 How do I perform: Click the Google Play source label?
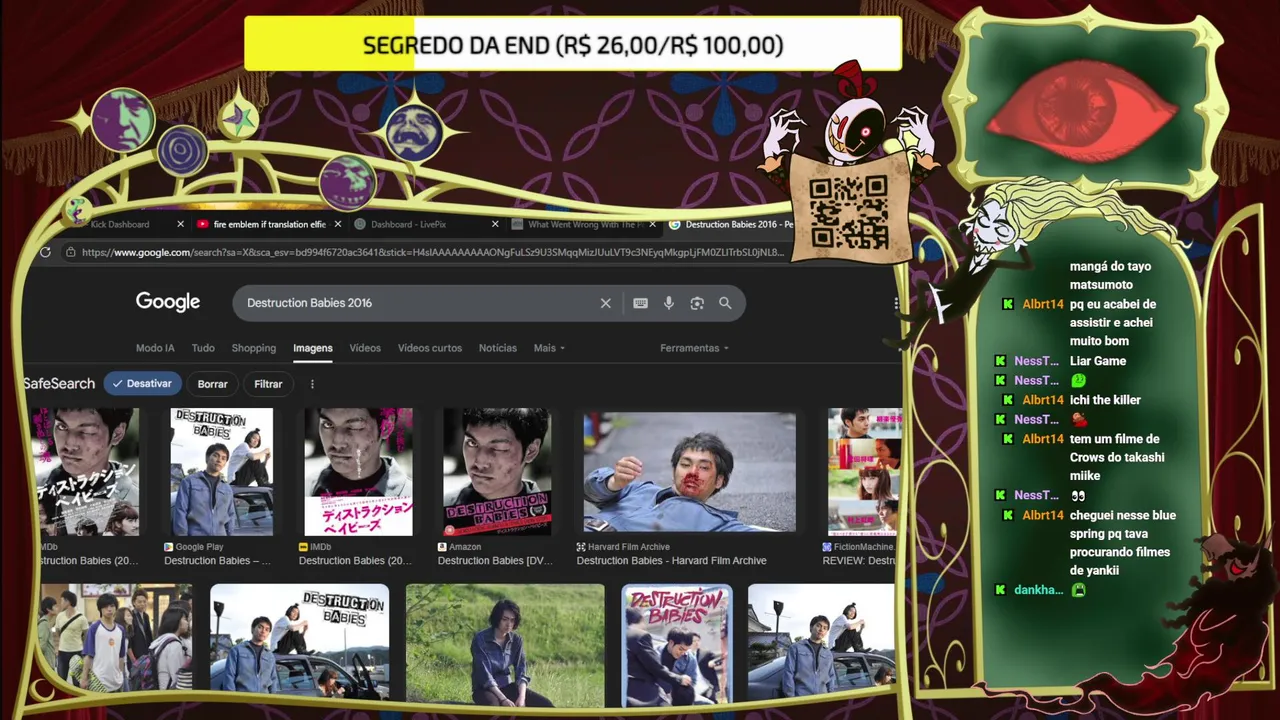point(199,547)
